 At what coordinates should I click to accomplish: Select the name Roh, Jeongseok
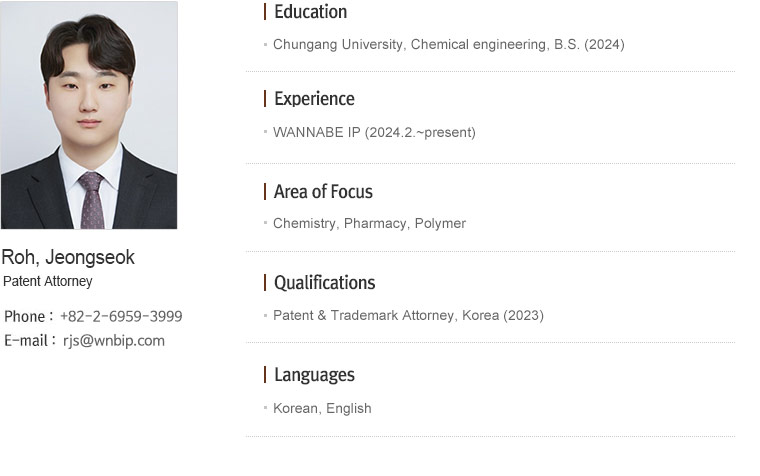coord(68,257)
